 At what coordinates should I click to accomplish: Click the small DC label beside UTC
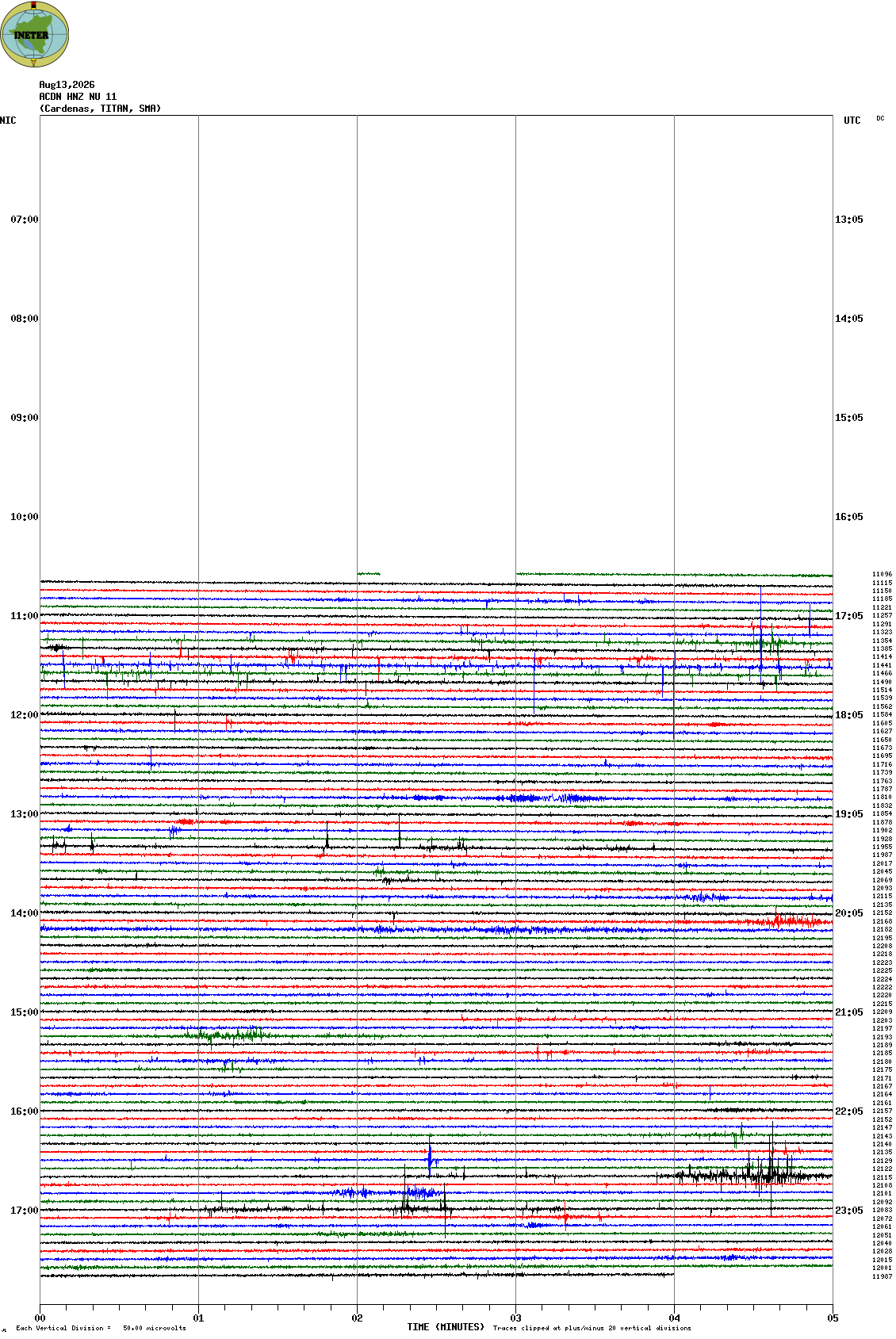click(x=880, y=118)
